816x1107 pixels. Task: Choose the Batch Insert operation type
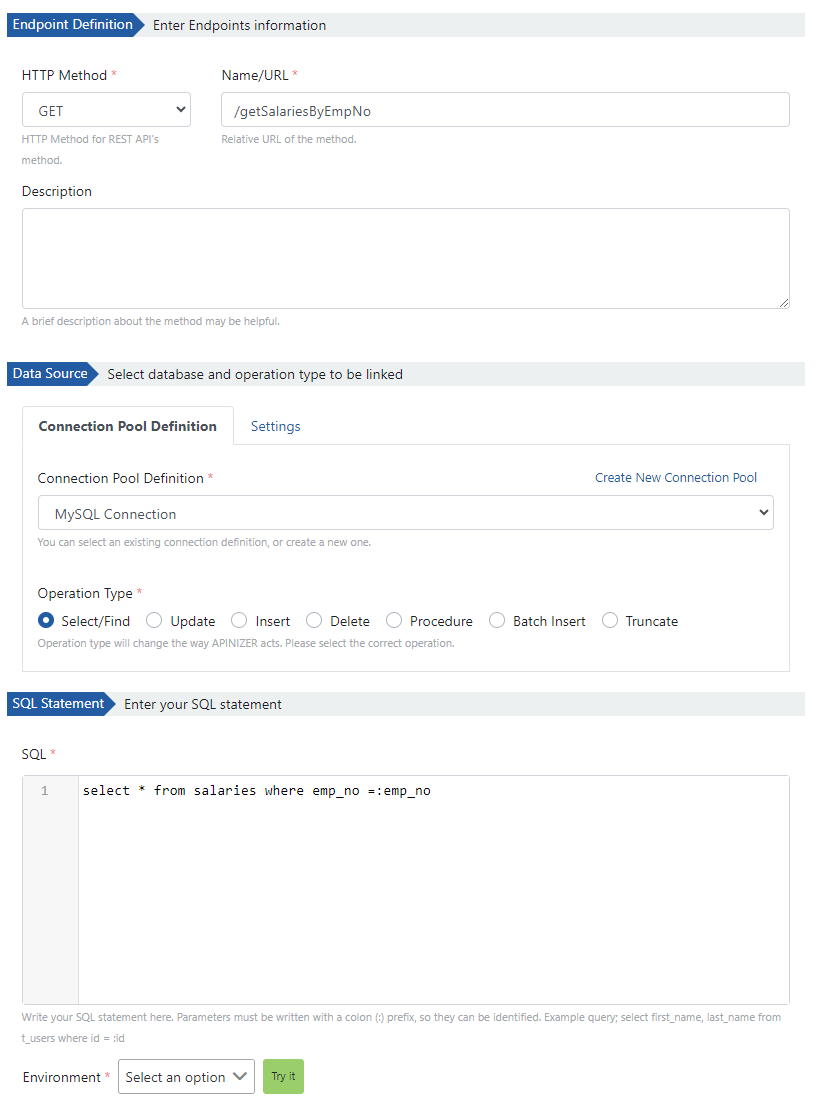point(497,620)
